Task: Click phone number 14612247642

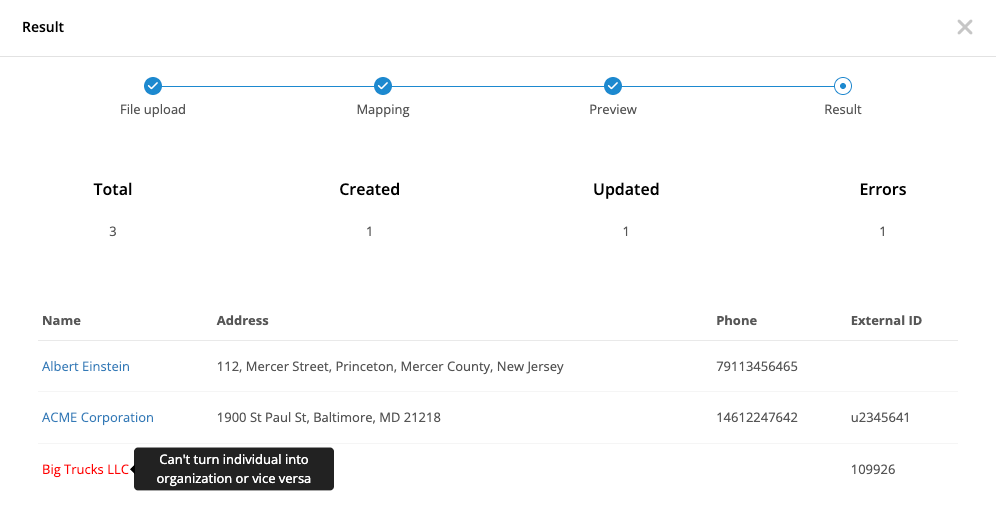Action: tap(757, 417)
